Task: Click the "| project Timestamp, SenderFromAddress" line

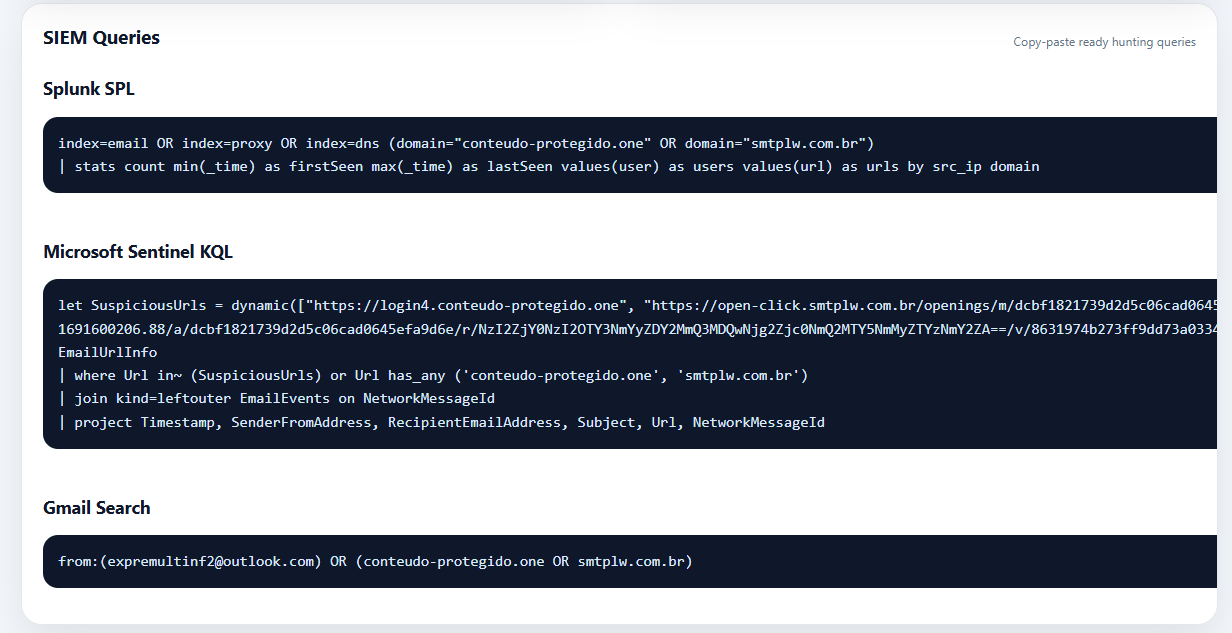Action: click(441, 423)
